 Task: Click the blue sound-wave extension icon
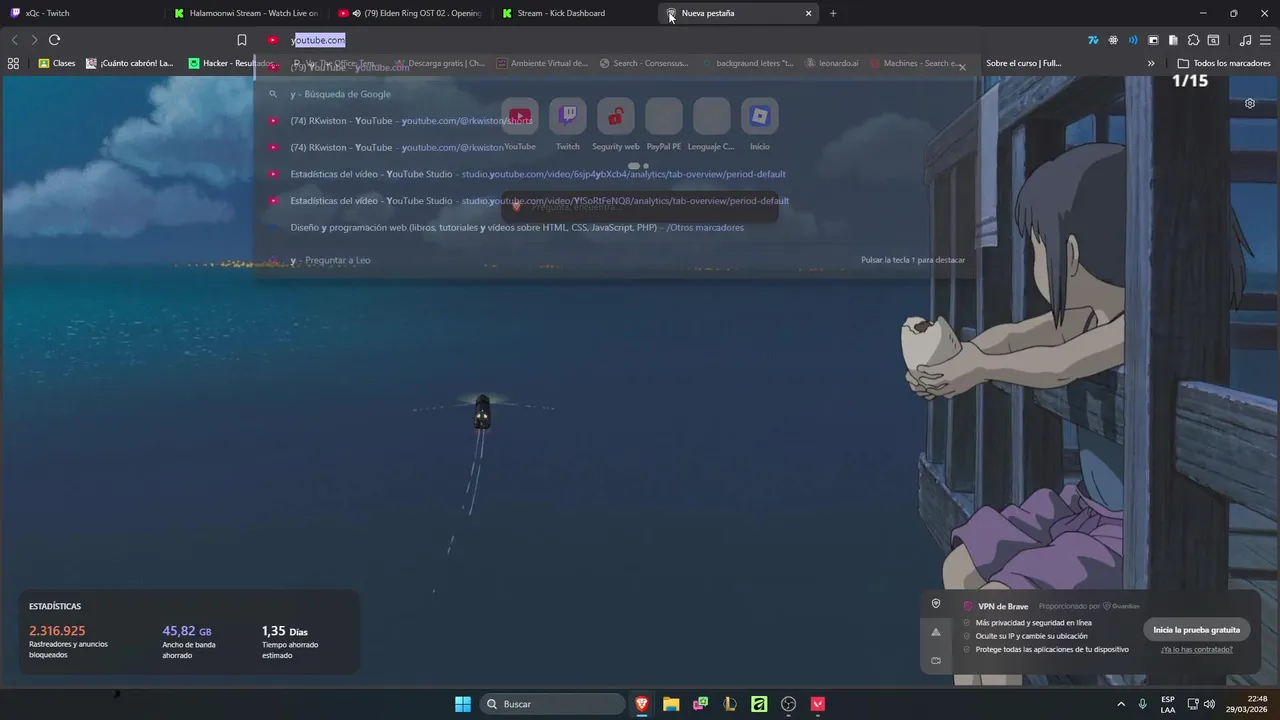(x=1133, y=40)
